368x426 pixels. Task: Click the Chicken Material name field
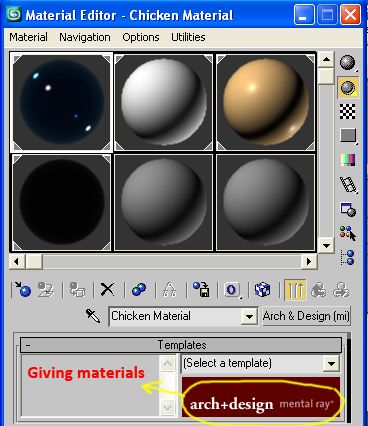pyautogui.click(x=175, y=316)
